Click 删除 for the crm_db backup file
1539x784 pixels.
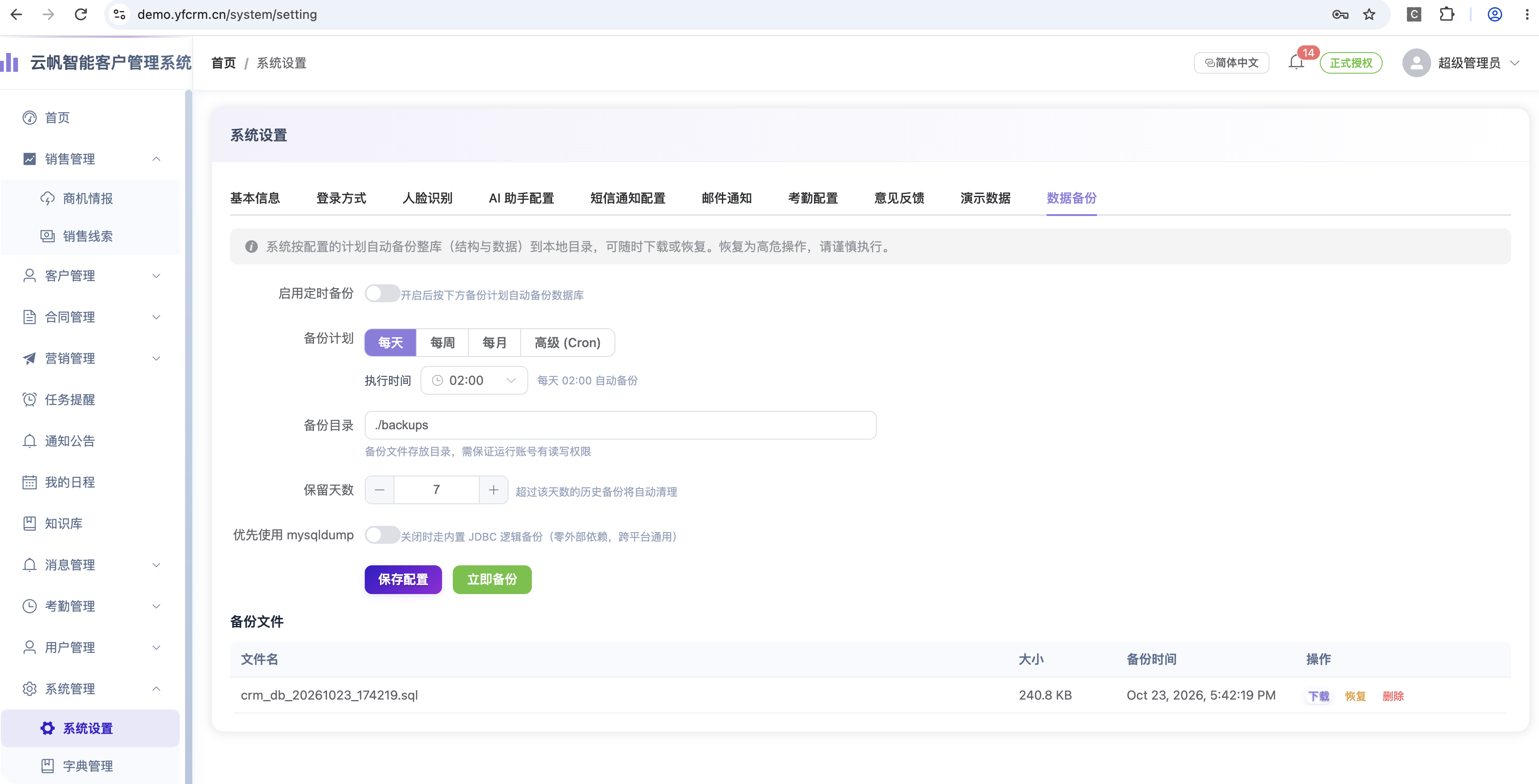click(x=1393, y=696)
